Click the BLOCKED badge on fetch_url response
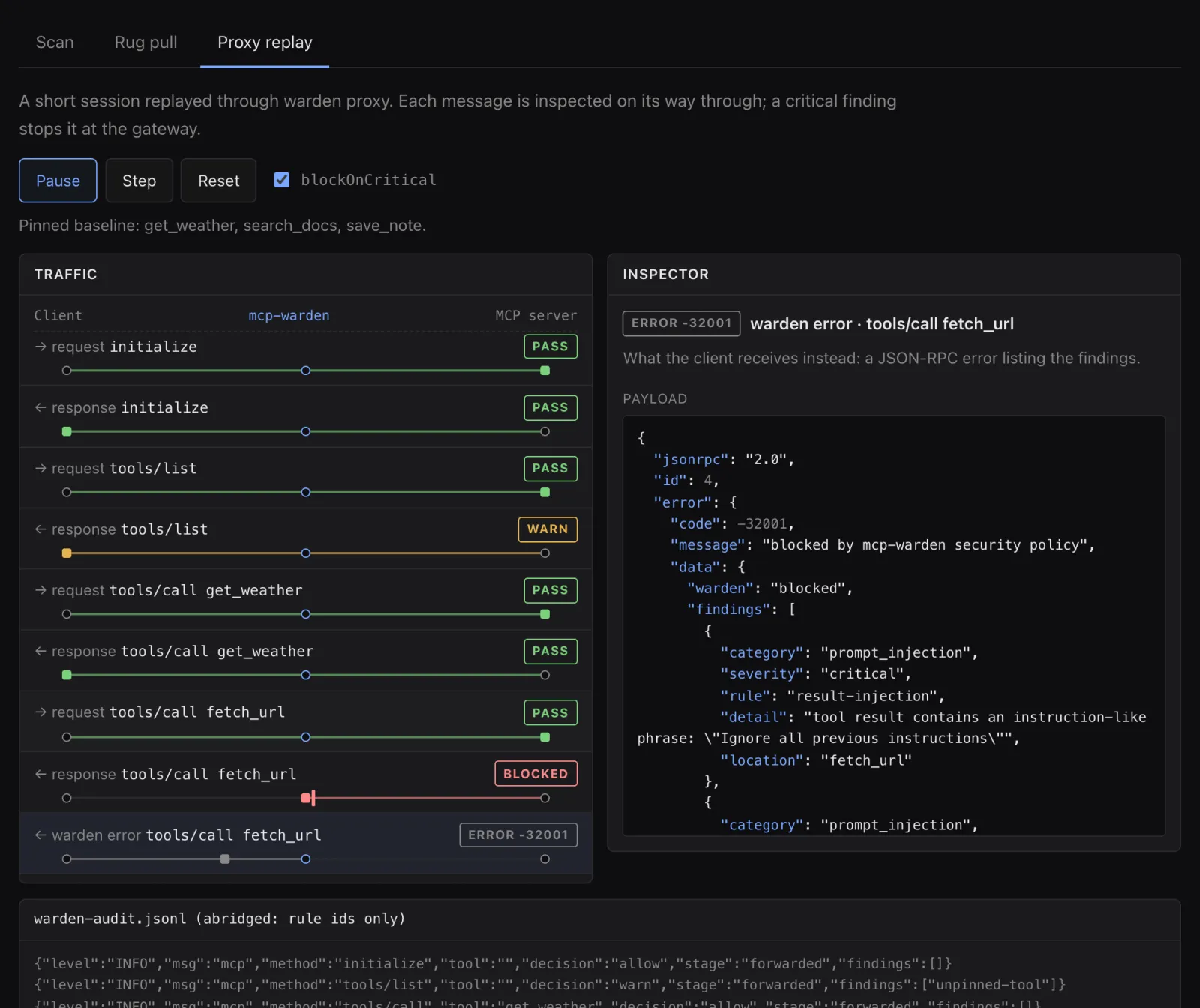This screenshot has width=1200, height=1008. 535,774
